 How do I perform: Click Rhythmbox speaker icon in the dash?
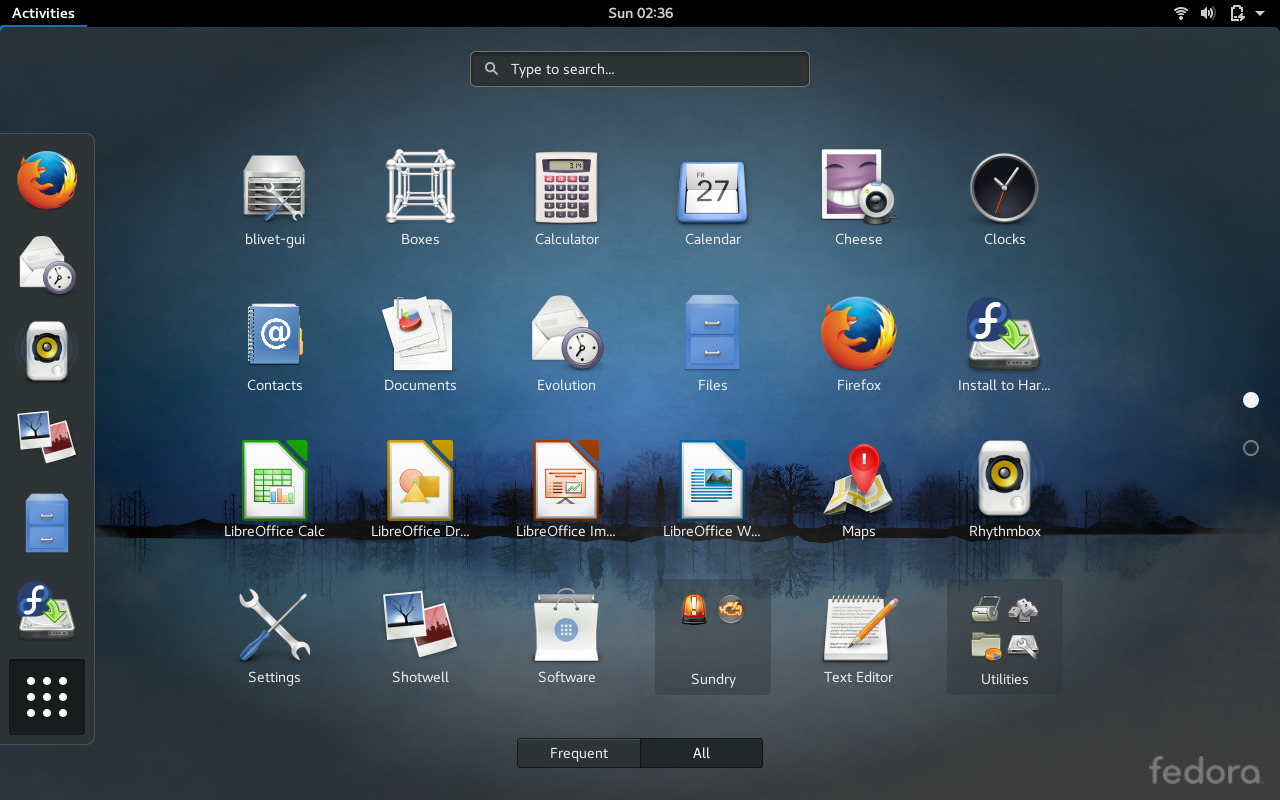click(47, 351)
